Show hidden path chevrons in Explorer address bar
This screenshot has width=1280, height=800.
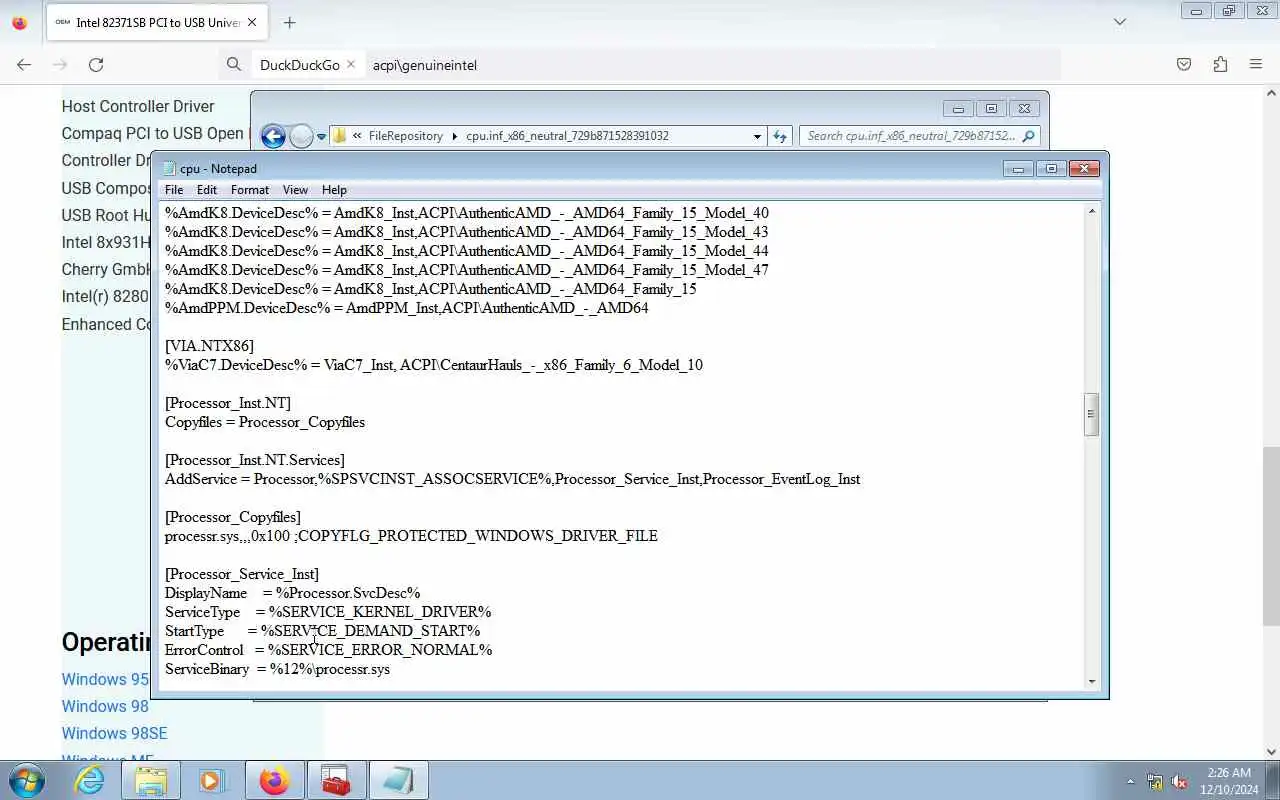coord(357,136)
